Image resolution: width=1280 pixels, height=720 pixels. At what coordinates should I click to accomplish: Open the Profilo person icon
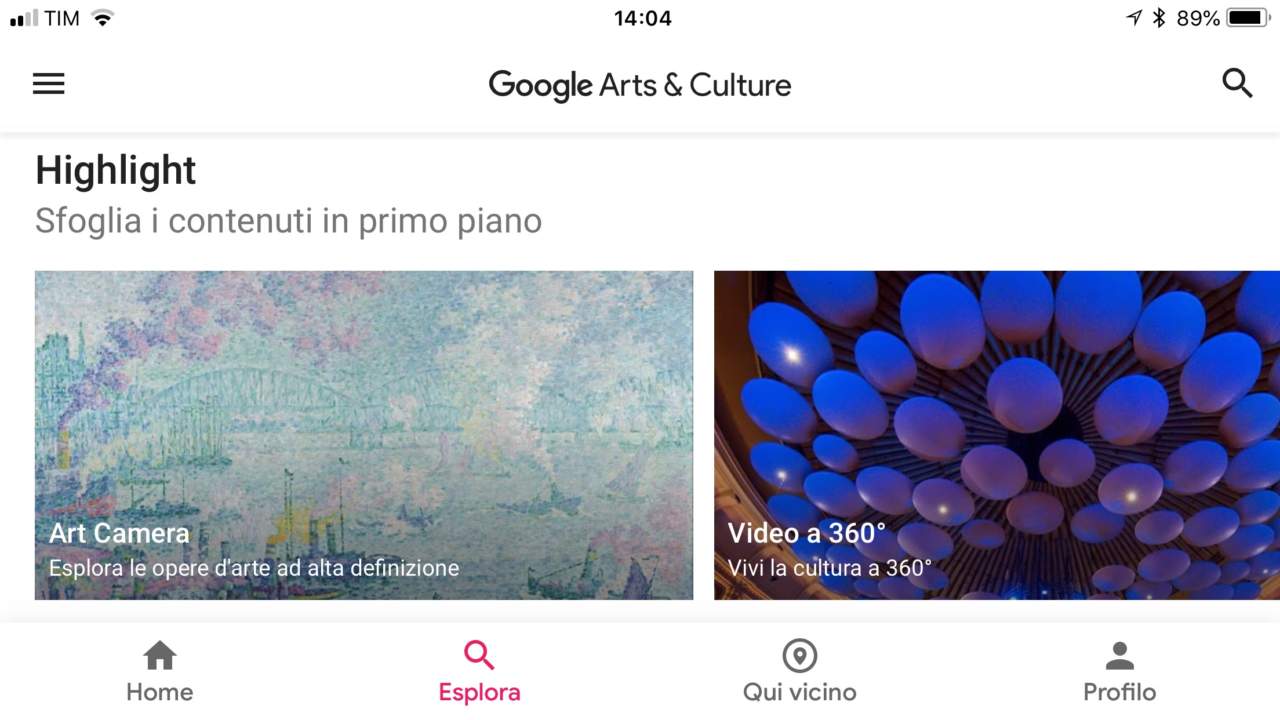click(x=1120, y=656)
